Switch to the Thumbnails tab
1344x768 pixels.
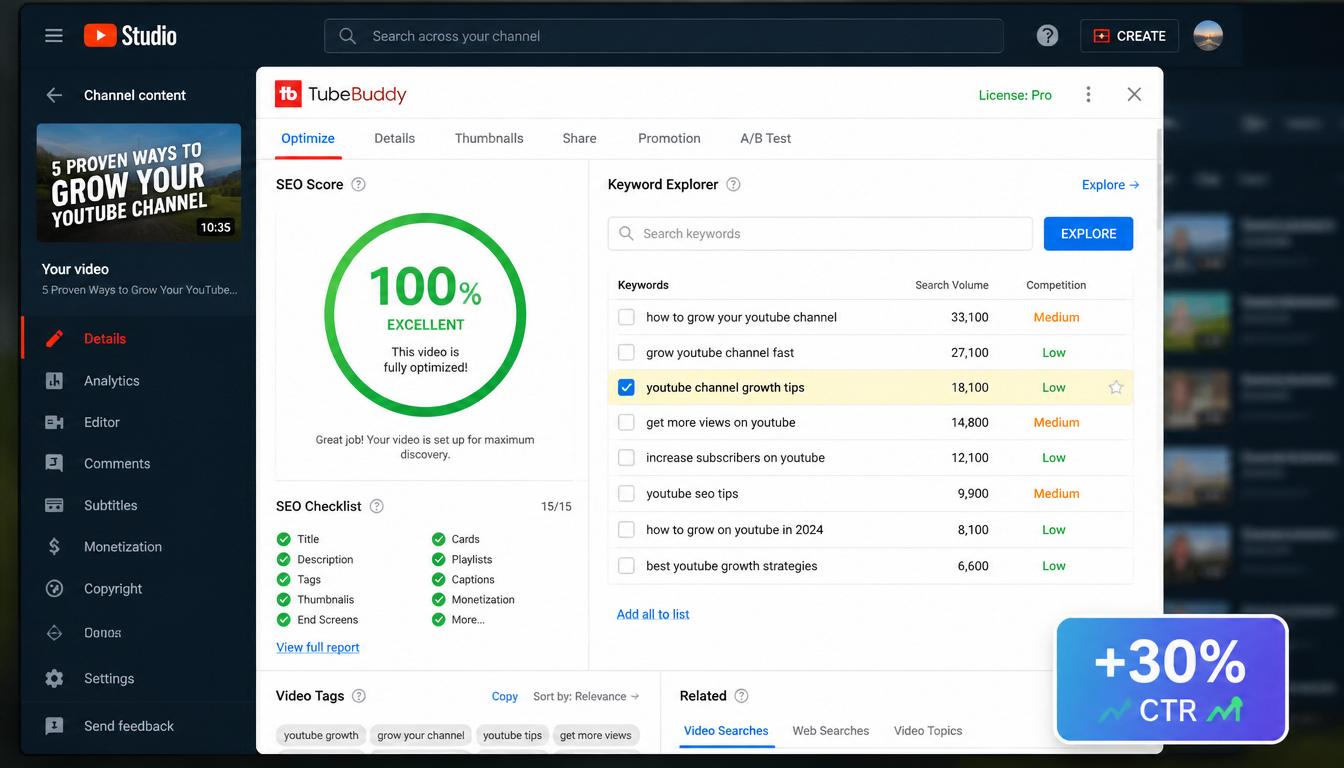[x=489, y=138]
